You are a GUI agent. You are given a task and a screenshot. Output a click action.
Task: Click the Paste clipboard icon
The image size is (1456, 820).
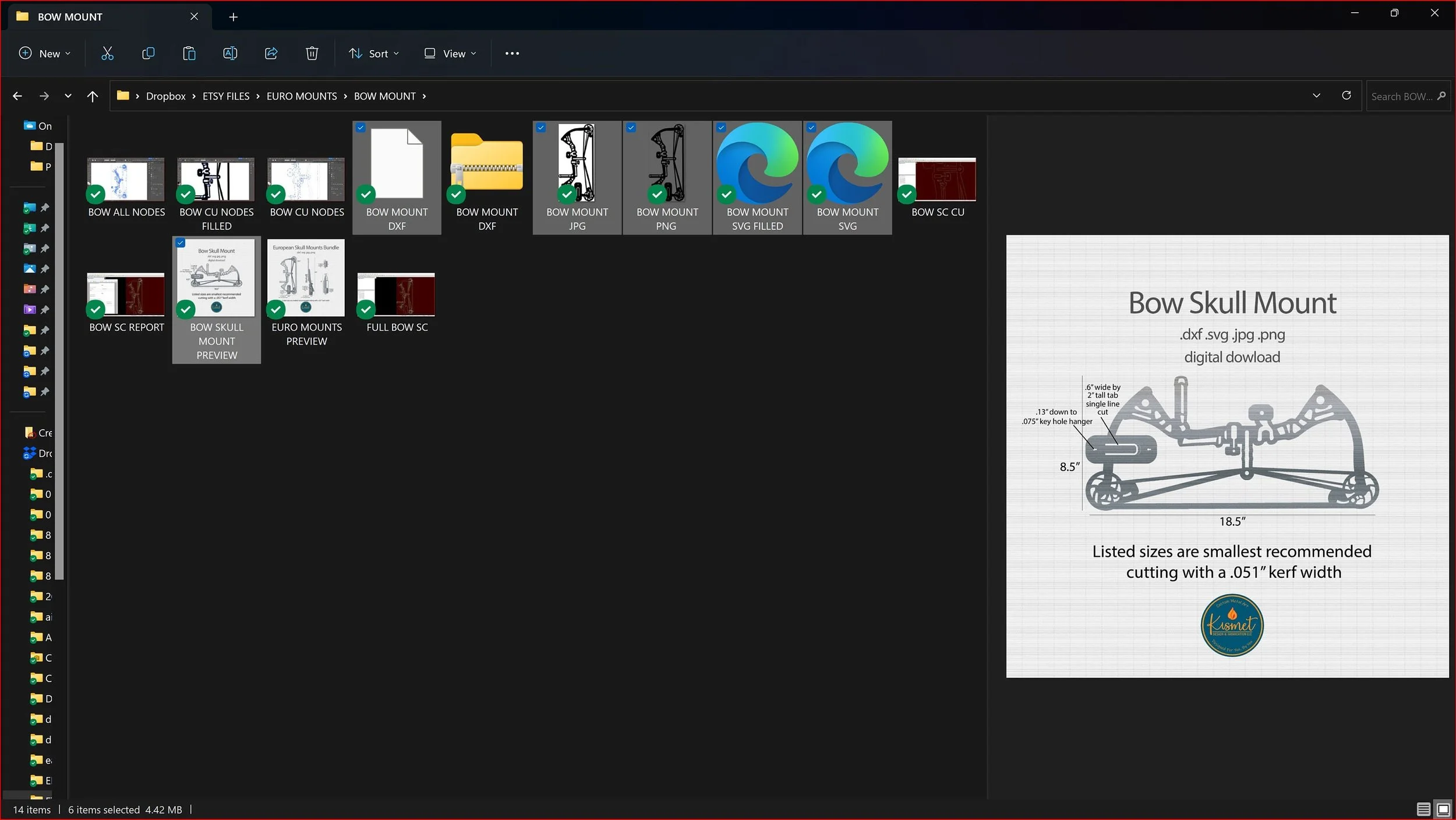coord(189,54)
